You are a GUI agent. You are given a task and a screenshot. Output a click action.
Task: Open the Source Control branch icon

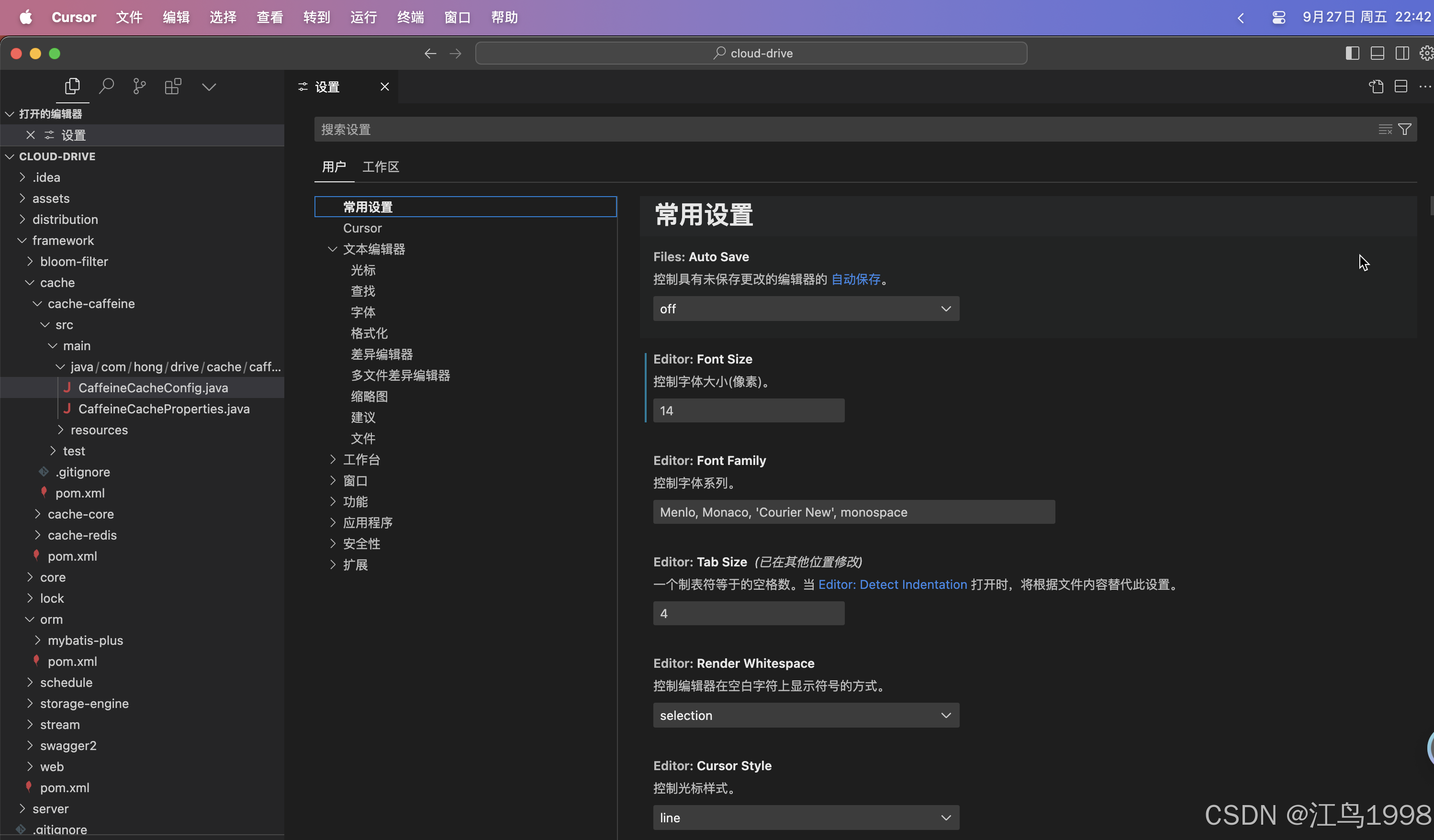pyautogui.click(x=139, y=87)
